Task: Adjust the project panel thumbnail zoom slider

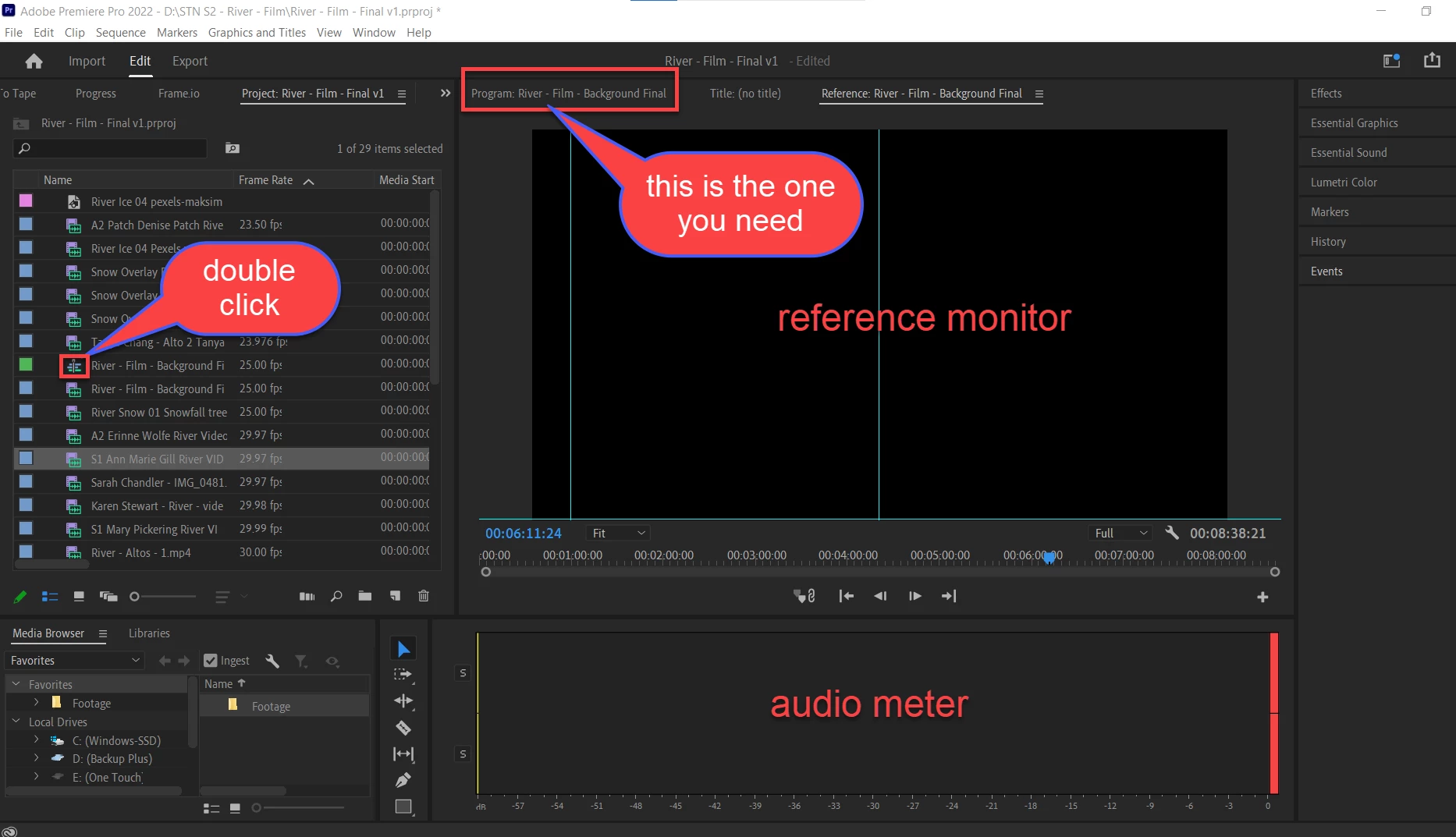Action: [x=163, y=597]
